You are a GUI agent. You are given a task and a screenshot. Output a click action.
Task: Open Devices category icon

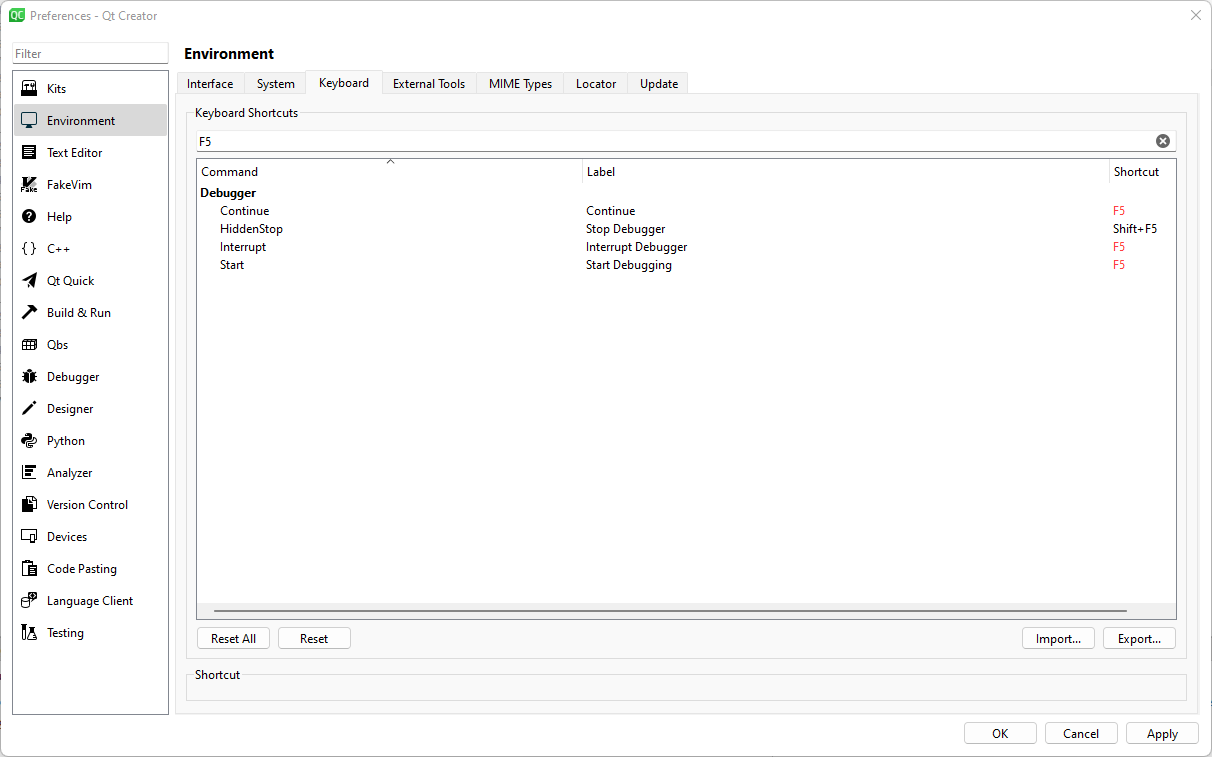(x=29, y=537)
